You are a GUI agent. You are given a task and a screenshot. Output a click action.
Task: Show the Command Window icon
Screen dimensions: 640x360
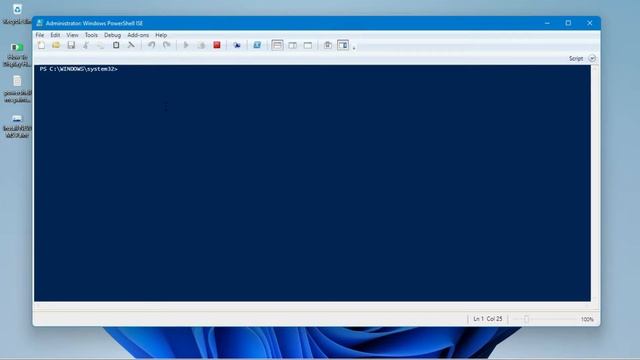328,45
